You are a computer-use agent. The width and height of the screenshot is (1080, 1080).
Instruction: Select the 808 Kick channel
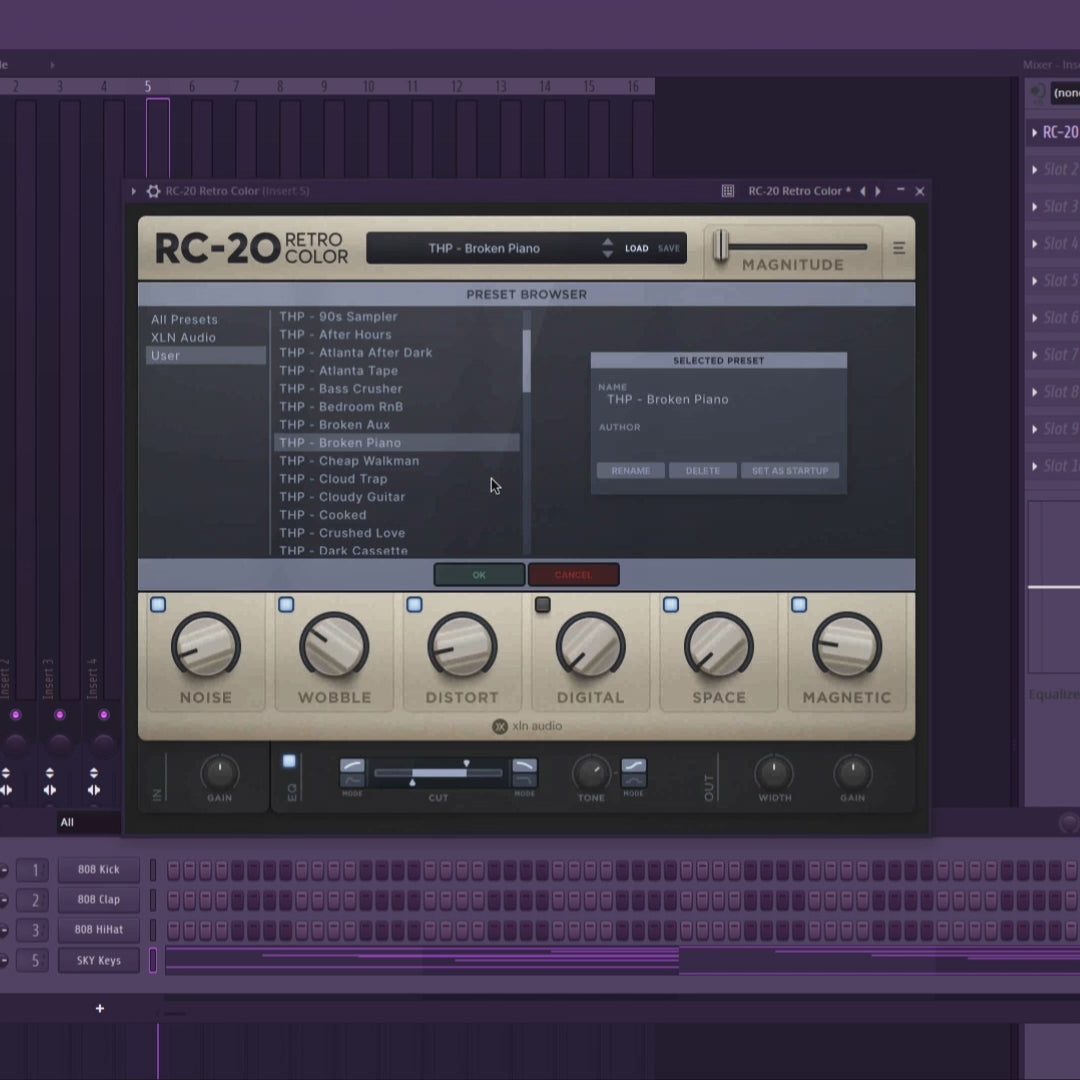(x=98, y=869)
